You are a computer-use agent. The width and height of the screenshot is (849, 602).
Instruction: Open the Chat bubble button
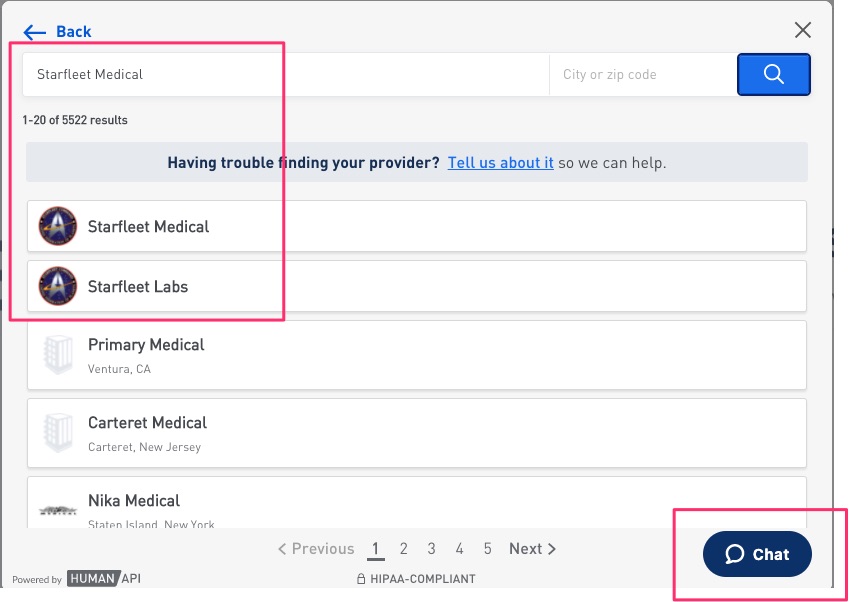757,554
